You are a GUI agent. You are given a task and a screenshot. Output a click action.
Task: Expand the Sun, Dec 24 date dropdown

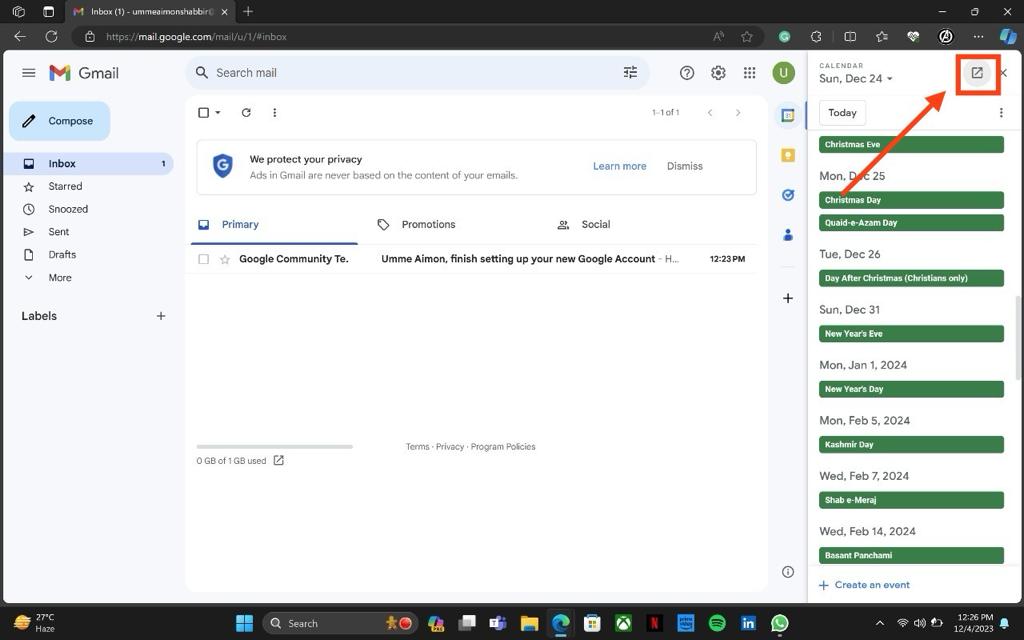coord(889,79)
